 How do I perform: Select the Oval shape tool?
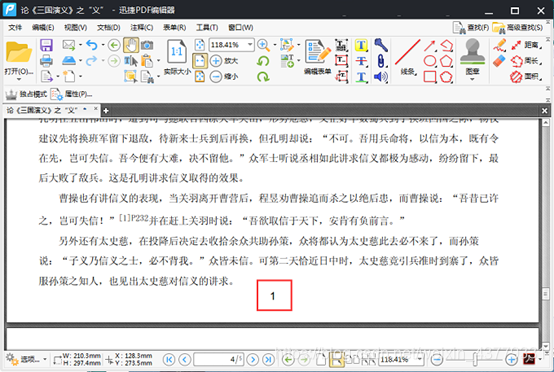point(430,61)
